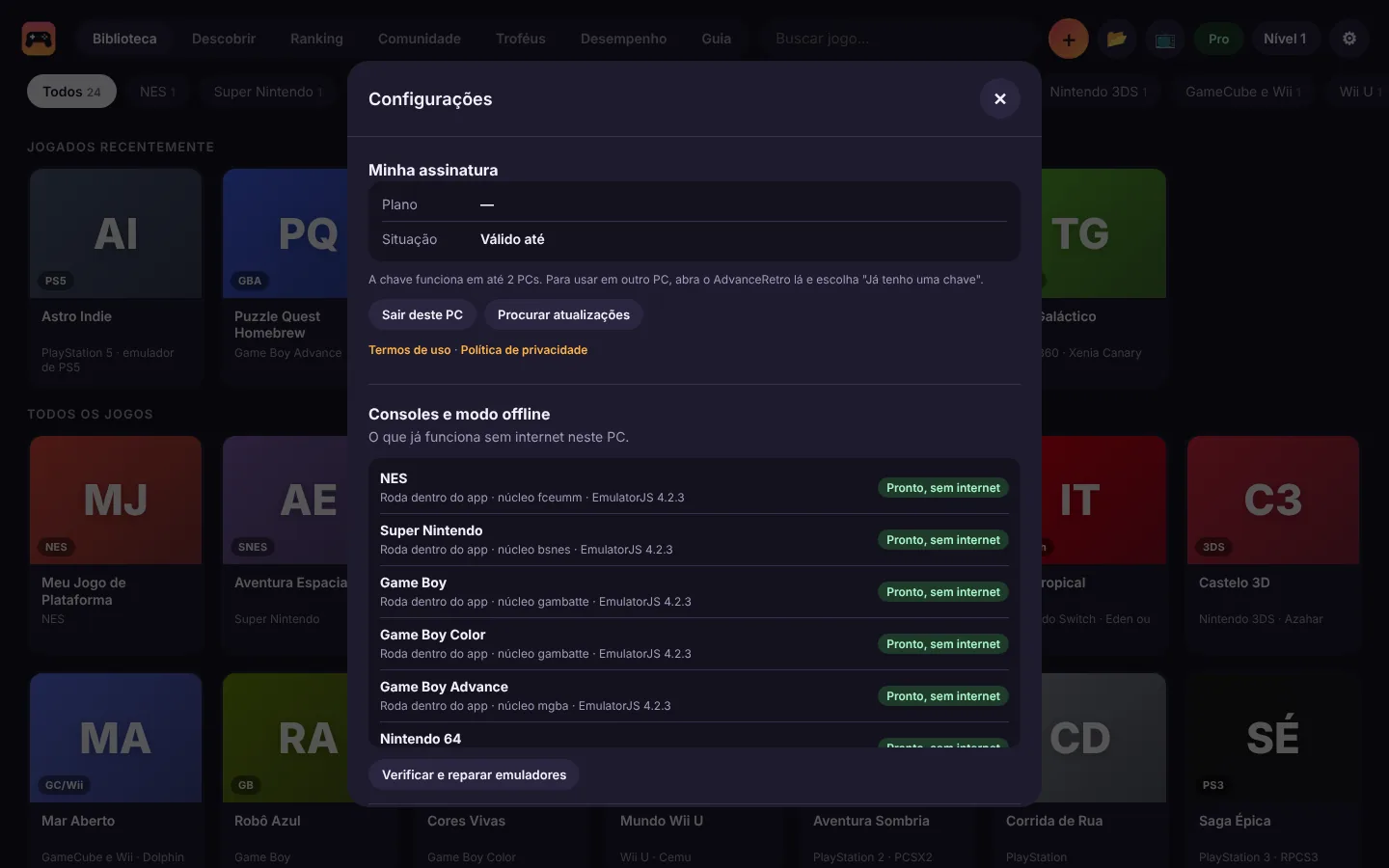This screenshot has height=868, width=1389.
Task: Open the Astro Indie game card
Action: point(116,279)
